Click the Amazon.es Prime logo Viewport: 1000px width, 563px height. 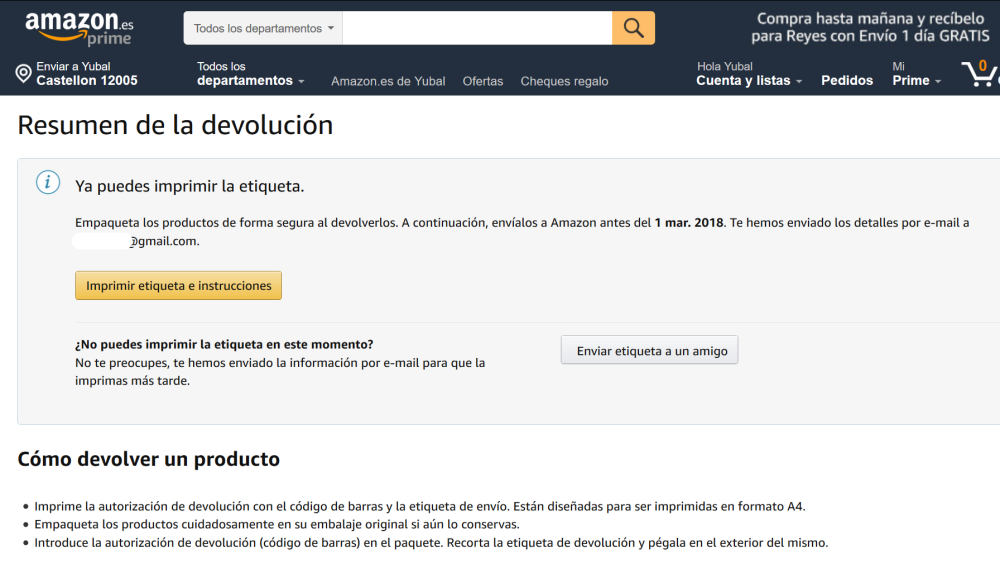(79, 28)
